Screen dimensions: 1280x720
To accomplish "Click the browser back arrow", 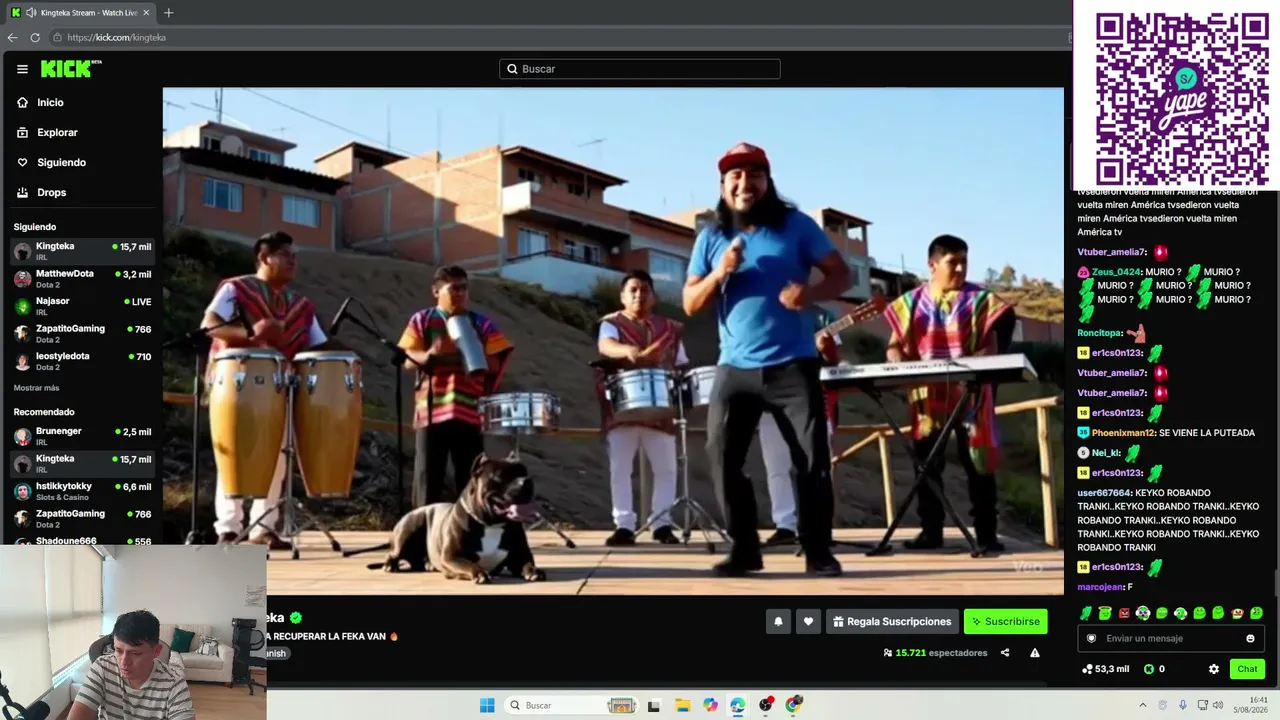I will click(x=12, y=37).
